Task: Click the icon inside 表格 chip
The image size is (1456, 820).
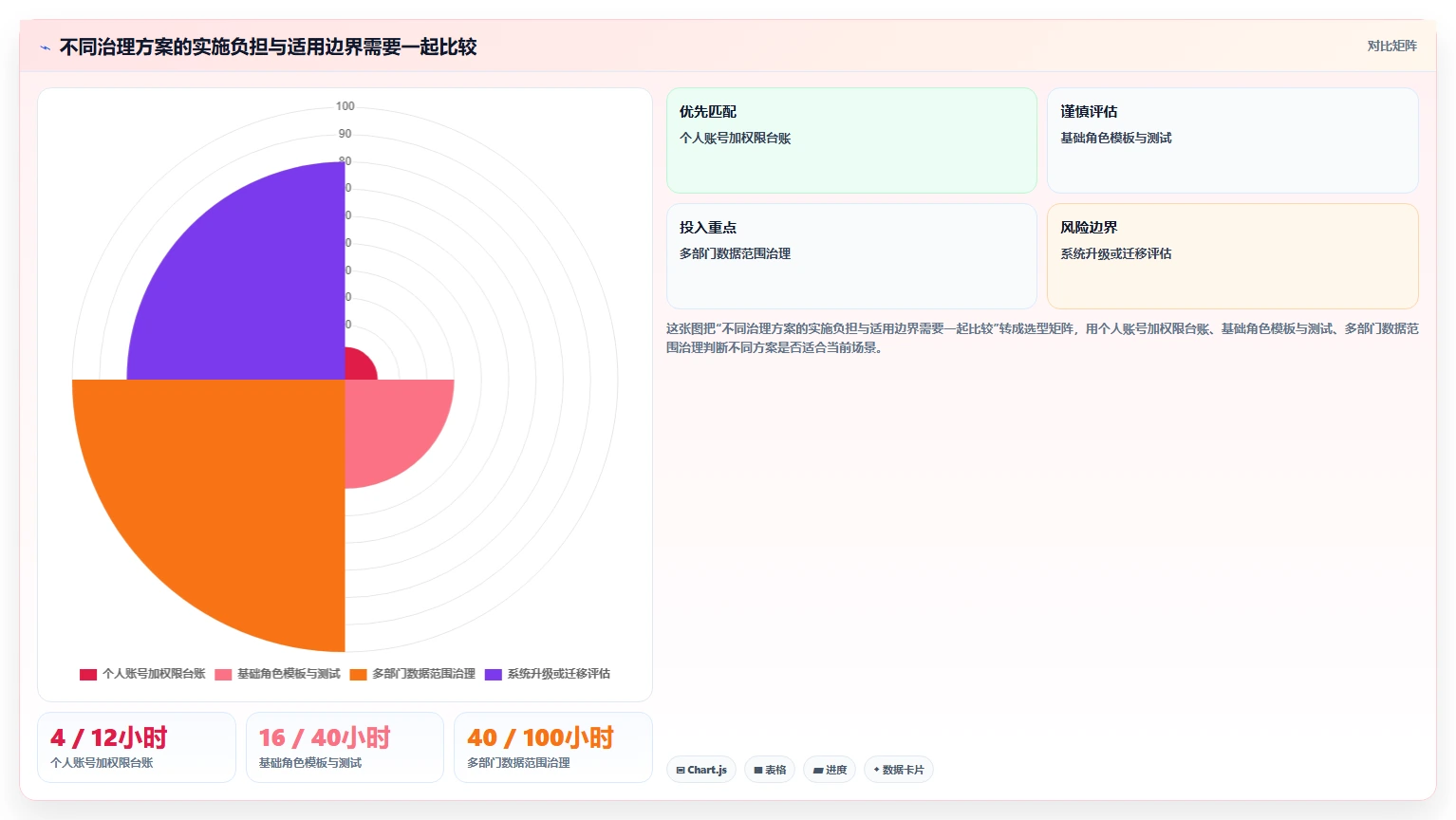Action: click(758, 771)
